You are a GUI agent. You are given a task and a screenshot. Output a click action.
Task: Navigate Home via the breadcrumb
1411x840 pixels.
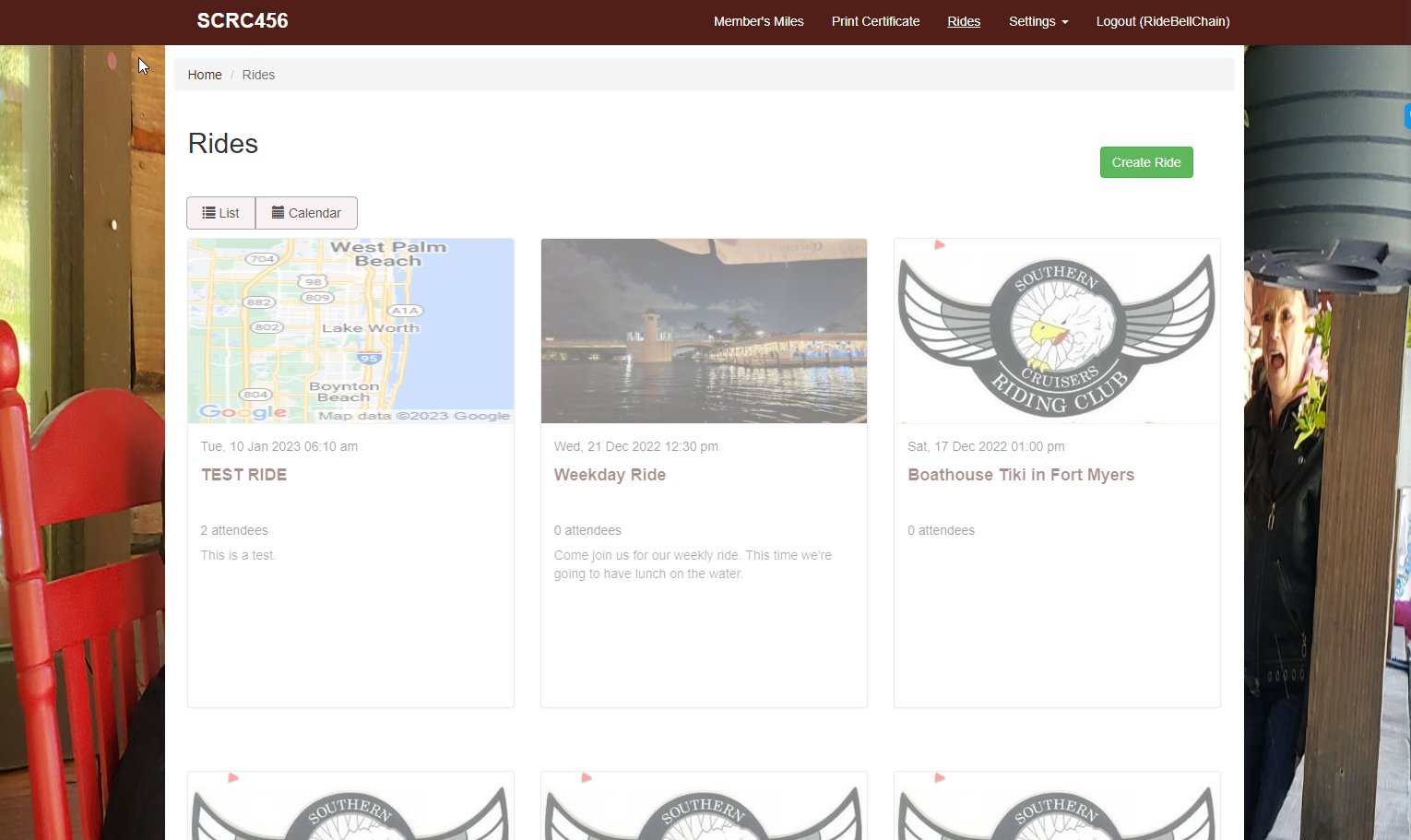tap(204, 75)
